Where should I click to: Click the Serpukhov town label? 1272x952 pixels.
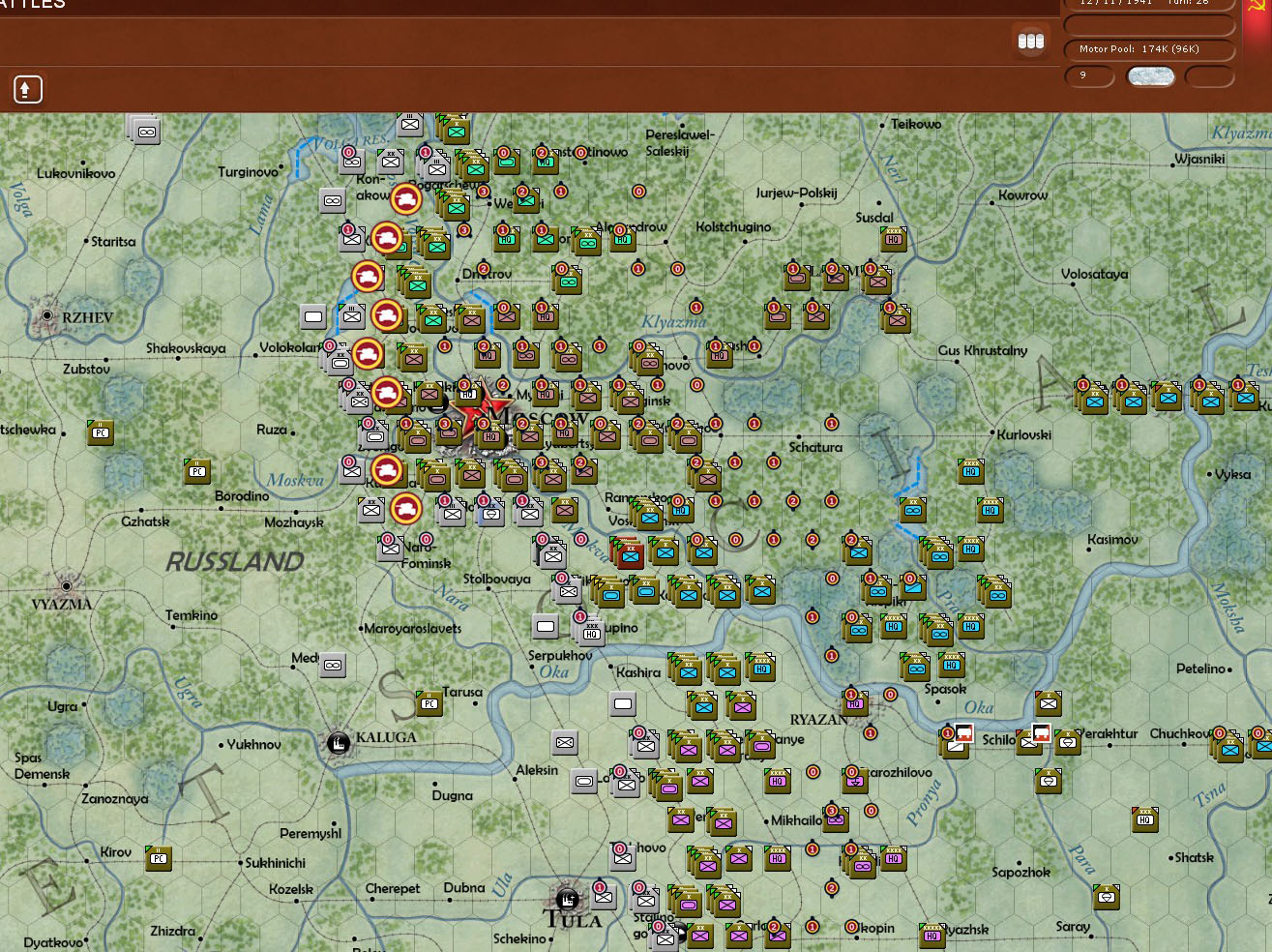click(560, 656)
